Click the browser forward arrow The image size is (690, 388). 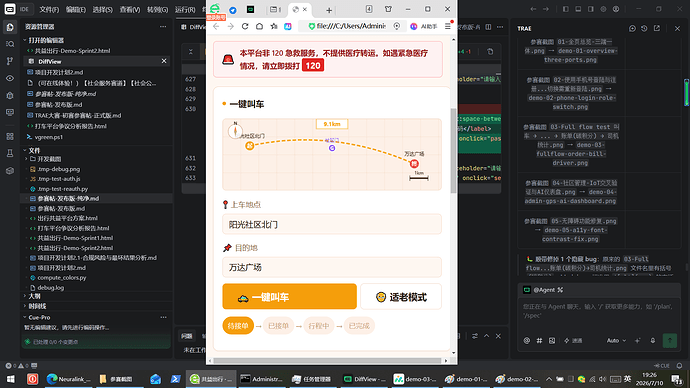231,26
